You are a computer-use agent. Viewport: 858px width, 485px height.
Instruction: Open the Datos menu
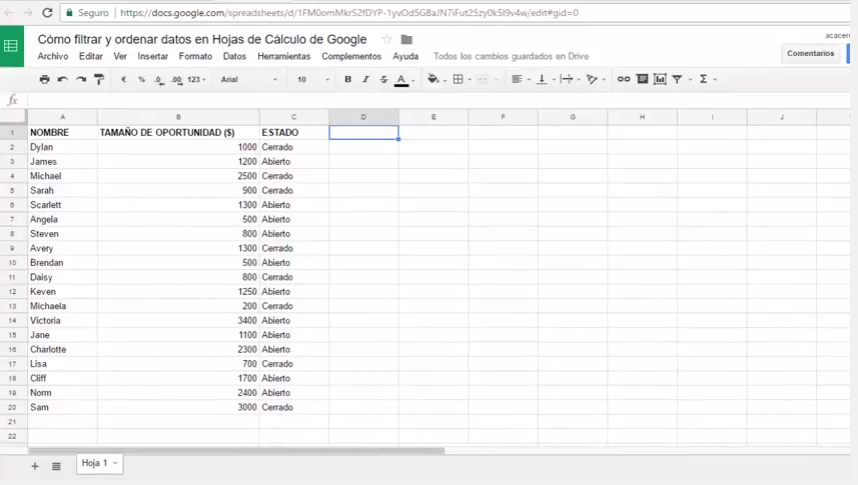(x=234, y=56)
